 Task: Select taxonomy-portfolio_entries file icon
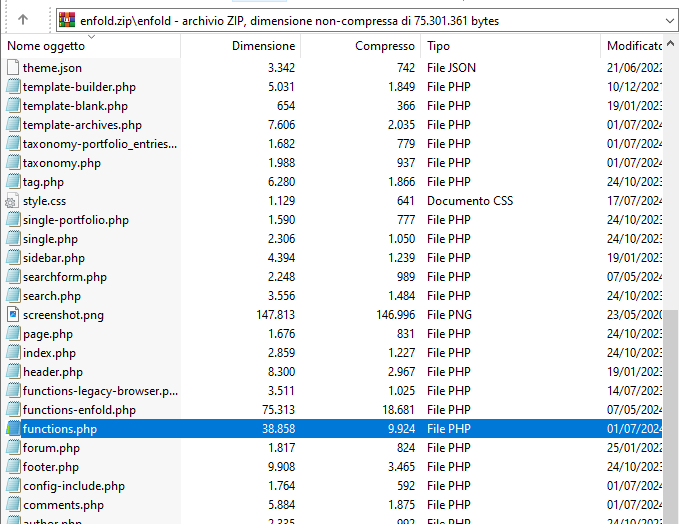(13, 144)
